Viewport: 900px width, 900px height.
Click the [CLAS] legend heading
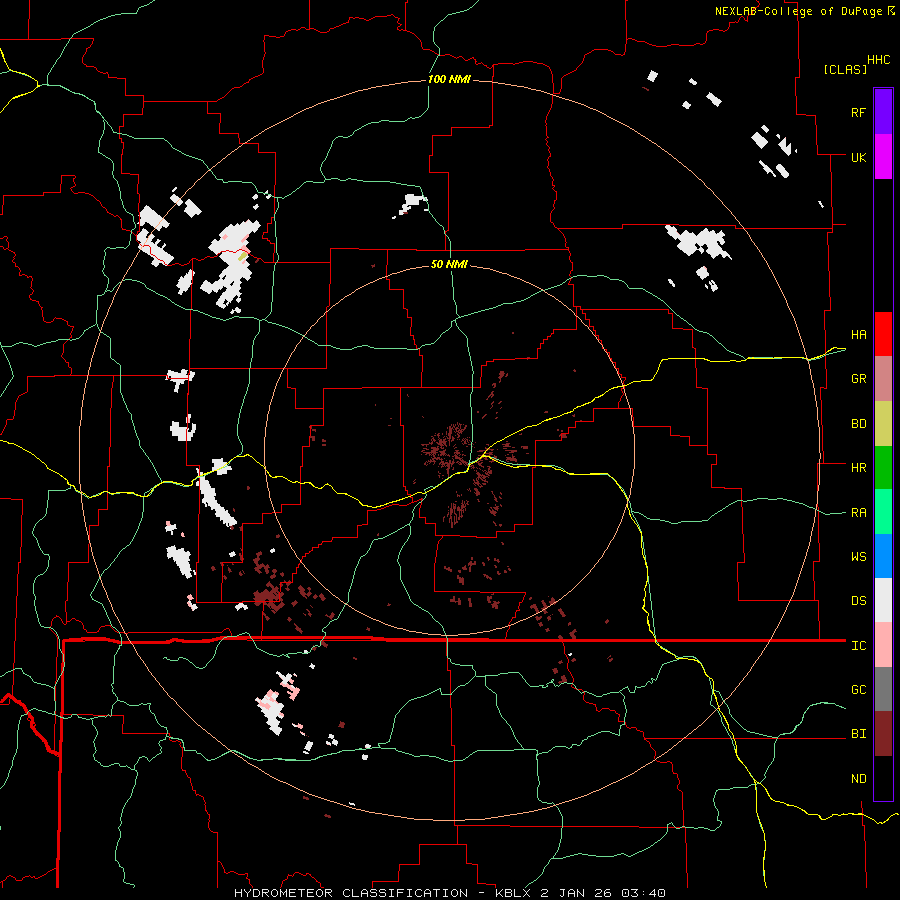(845, 69)
